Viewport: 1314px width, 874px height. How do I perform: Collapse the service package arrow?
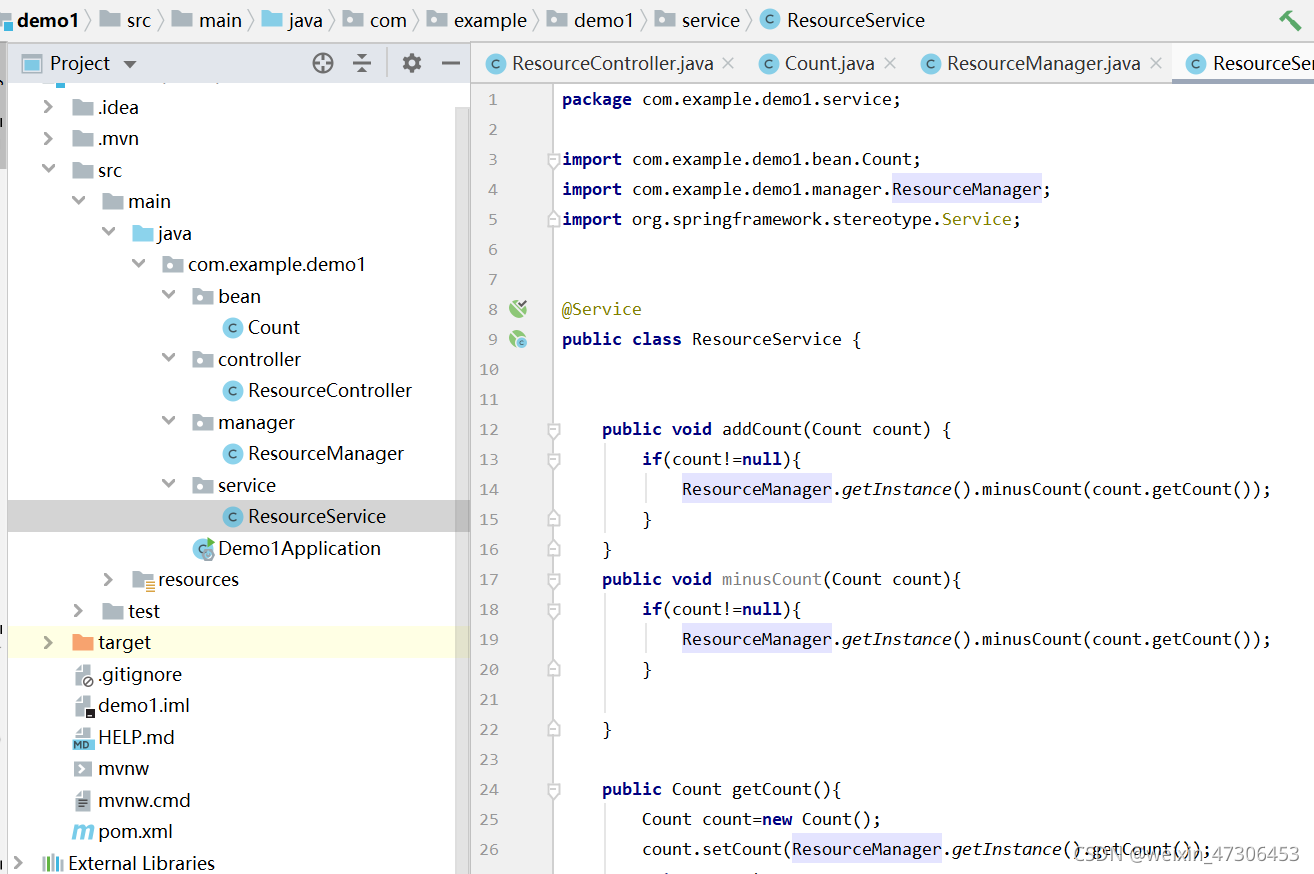168,485
